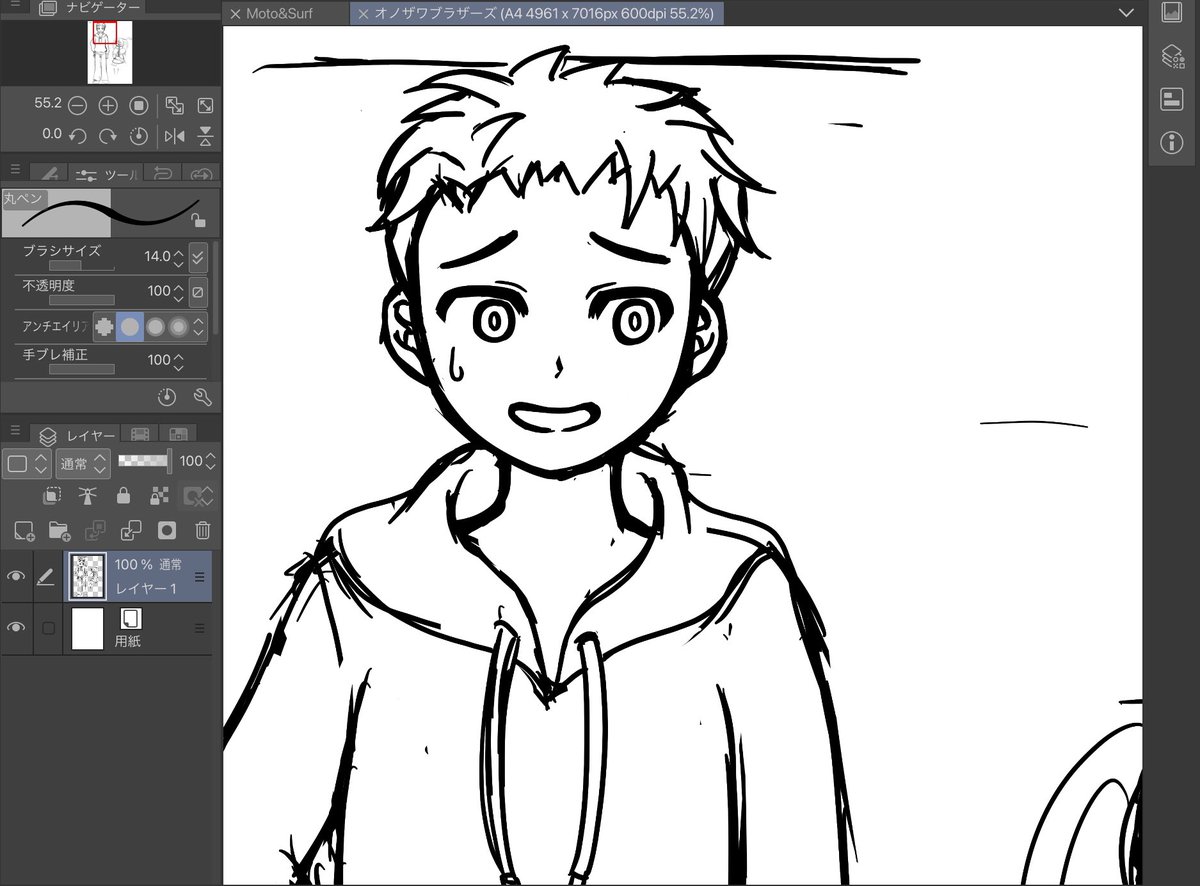Click the lock icon on the 丸ペン stroke preview
Viewport: 1200px width, 886px height.
[199, 221]
